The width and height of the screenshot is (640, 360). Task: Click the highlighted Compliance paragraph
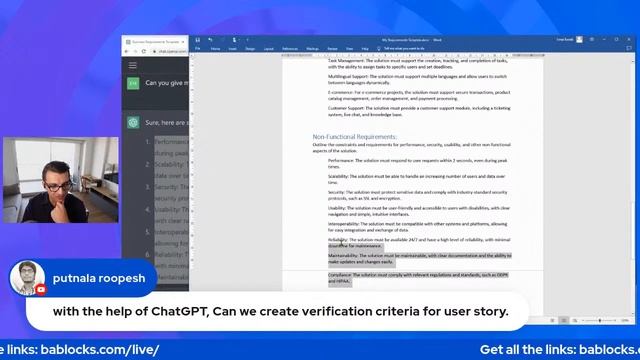(x=418, y=278)
